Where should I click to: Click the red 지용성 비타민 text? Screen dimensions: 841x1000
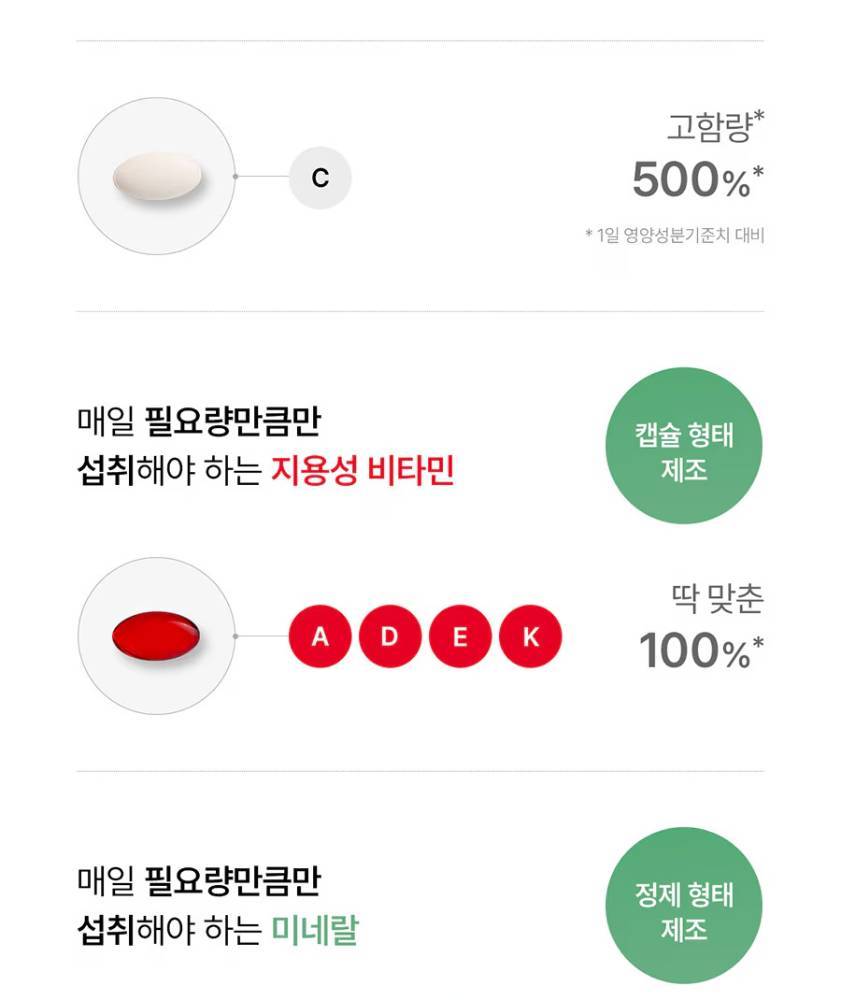(362, 470)
